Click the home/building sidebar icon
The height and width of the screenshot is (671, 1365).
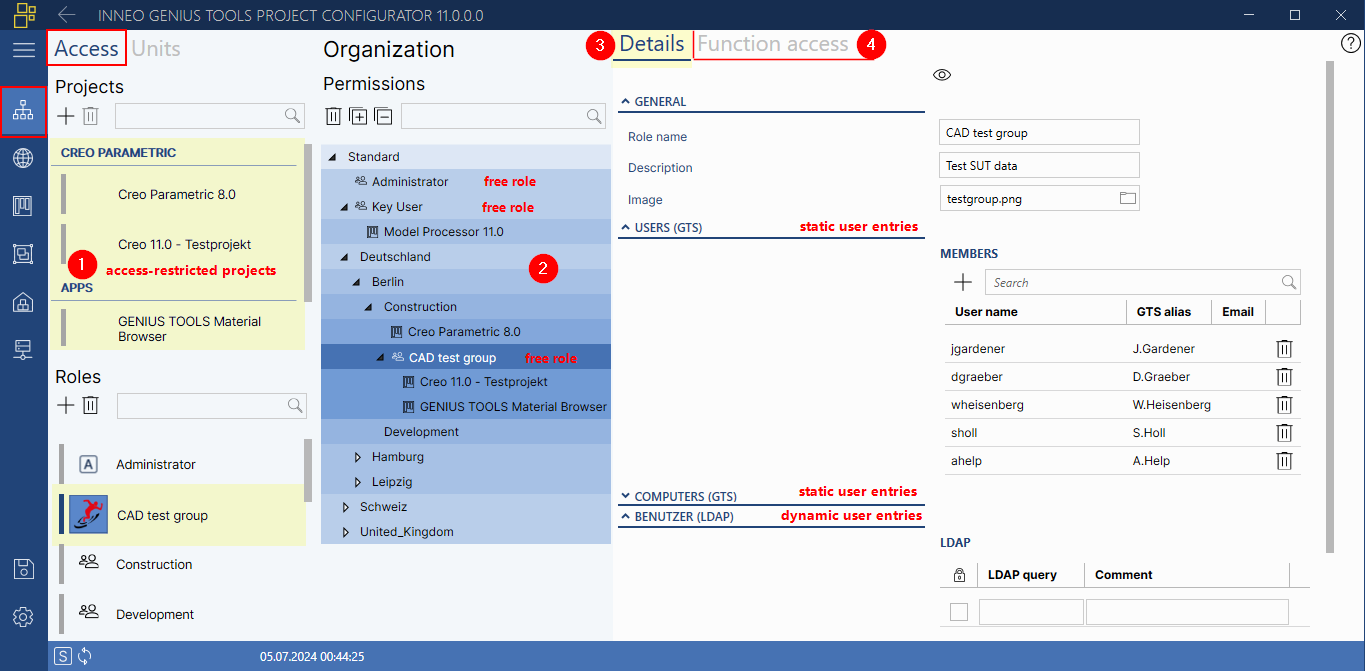tap(24, 303)
